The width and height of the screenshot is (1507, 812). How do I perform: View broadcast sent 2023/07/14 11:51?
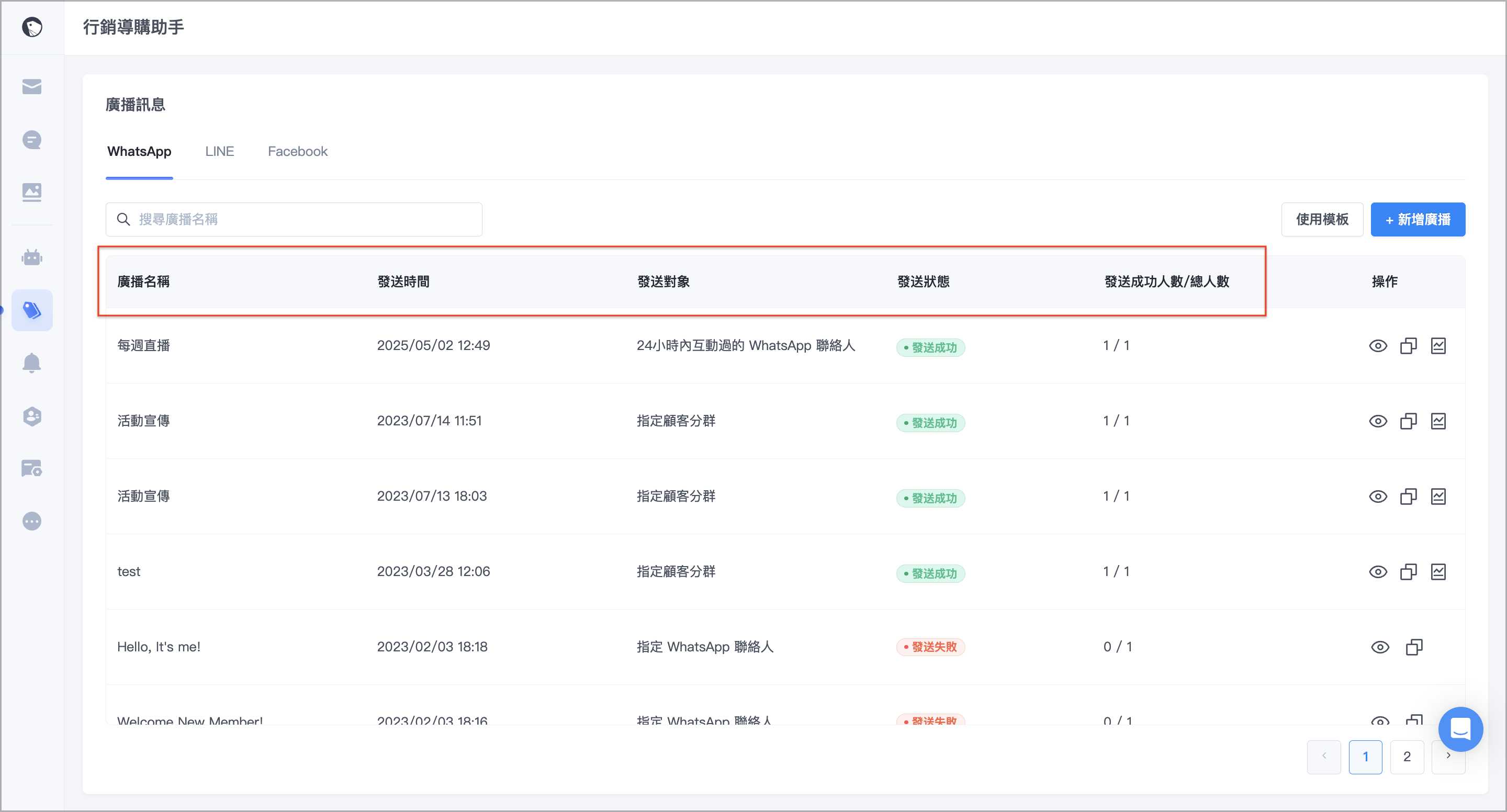[x=1378, y=421]
